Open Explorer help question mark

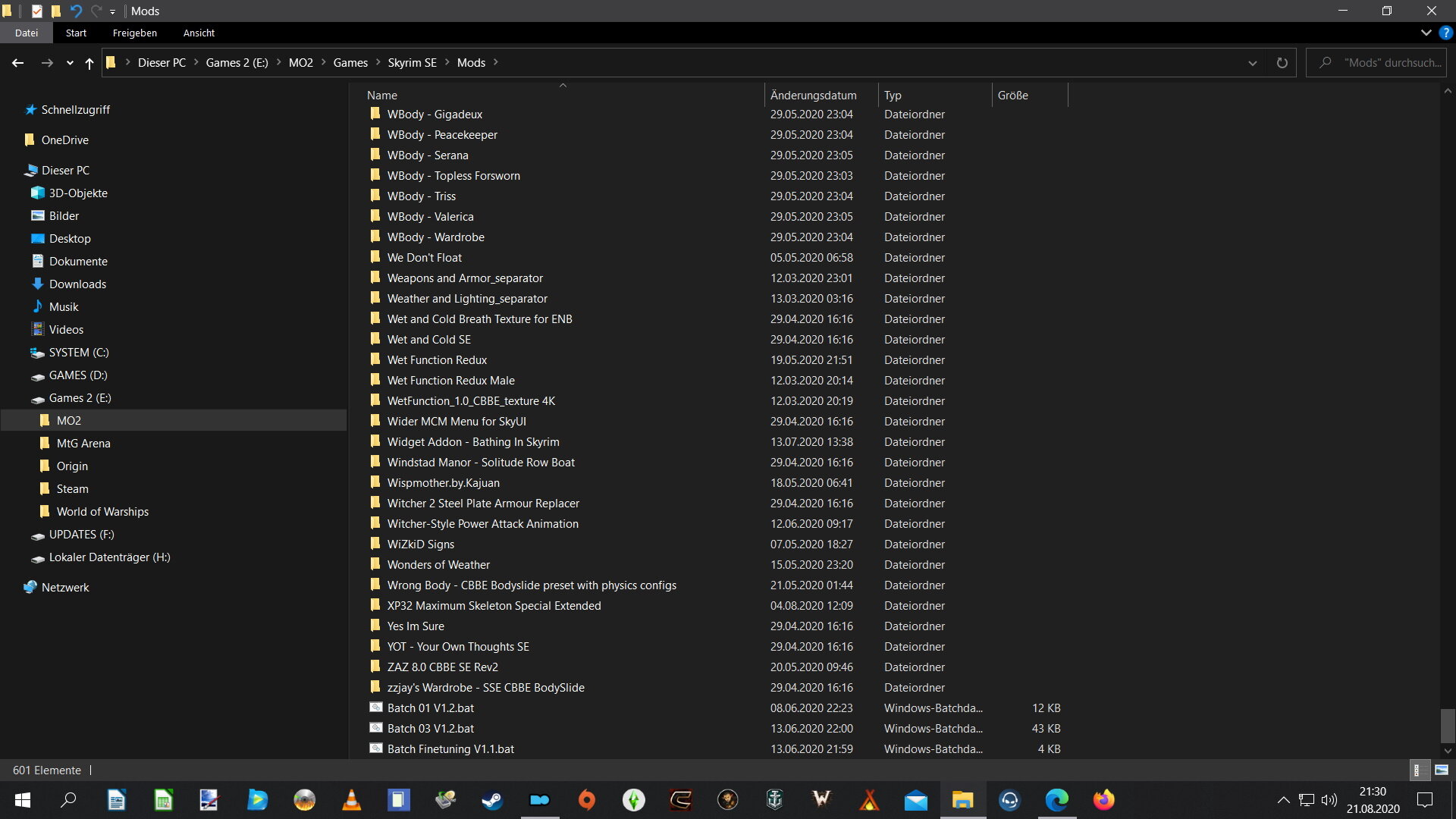pos(1446,33)
